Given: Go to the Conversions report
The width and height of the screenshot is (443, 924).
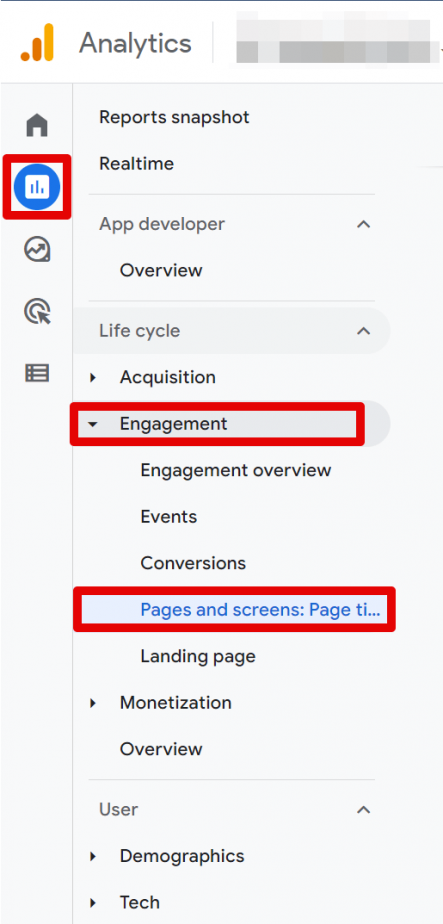Looking at the screenshot, I should coord(193,563).
